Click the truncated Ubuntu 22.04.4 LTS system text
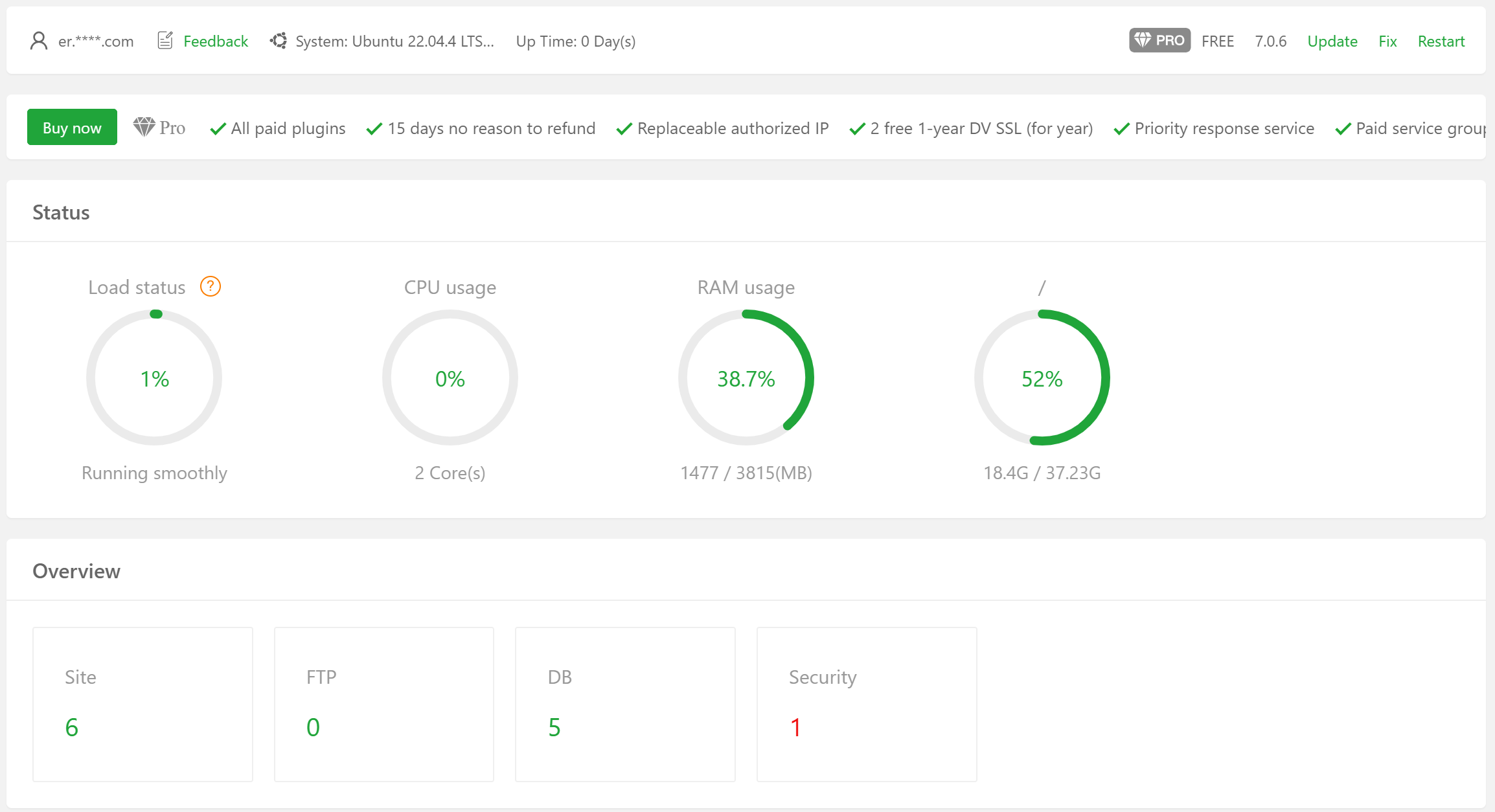This screenshot has width=1495, height=812. (394, 40)
